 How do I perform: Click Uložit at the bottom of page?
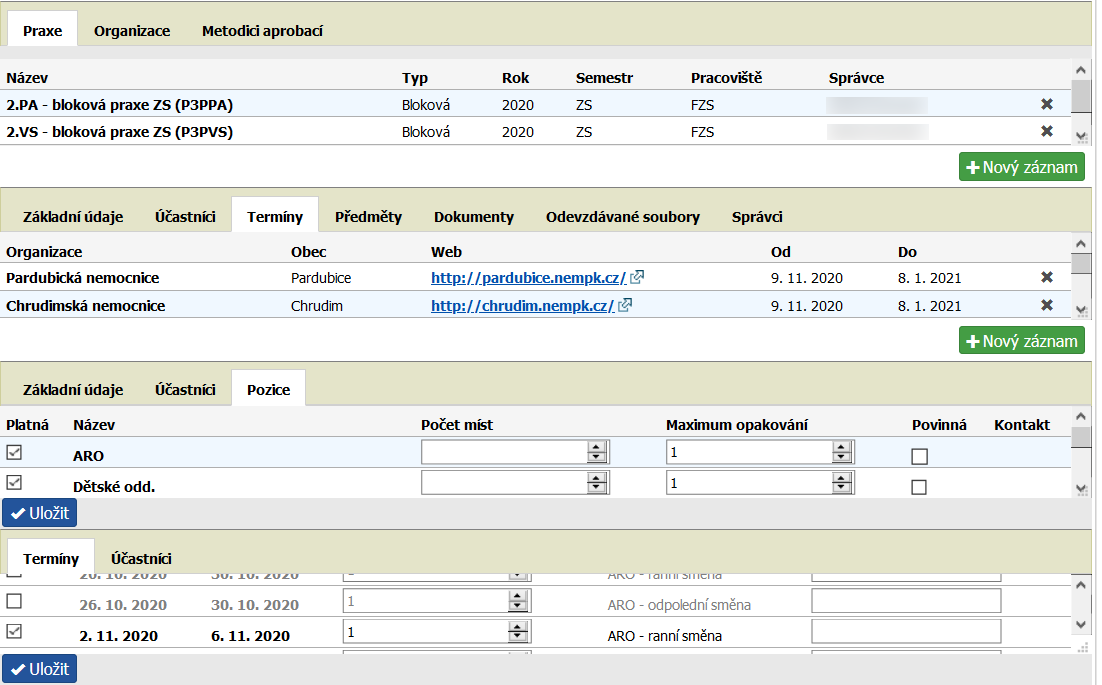[x=39, y=669]
